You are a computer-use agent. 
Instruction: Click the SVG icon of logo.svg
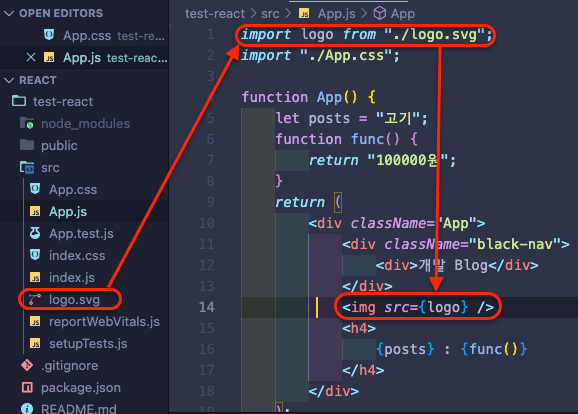click(x=35, y=299)
